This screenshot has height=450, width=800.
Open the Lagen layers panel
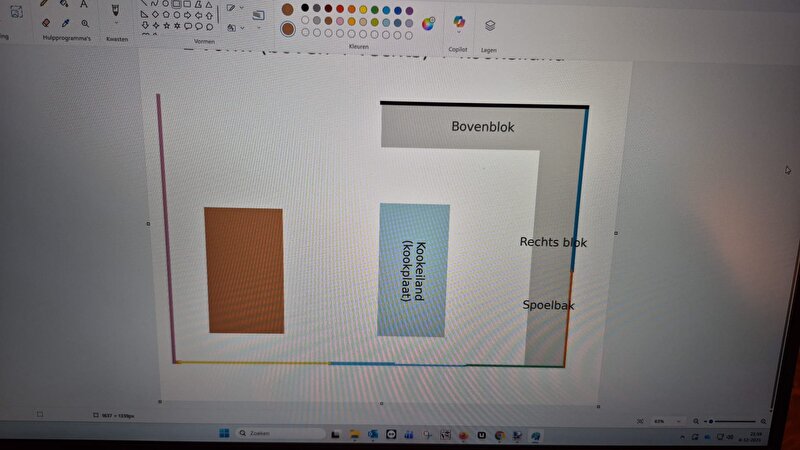[x=489, y=24]
